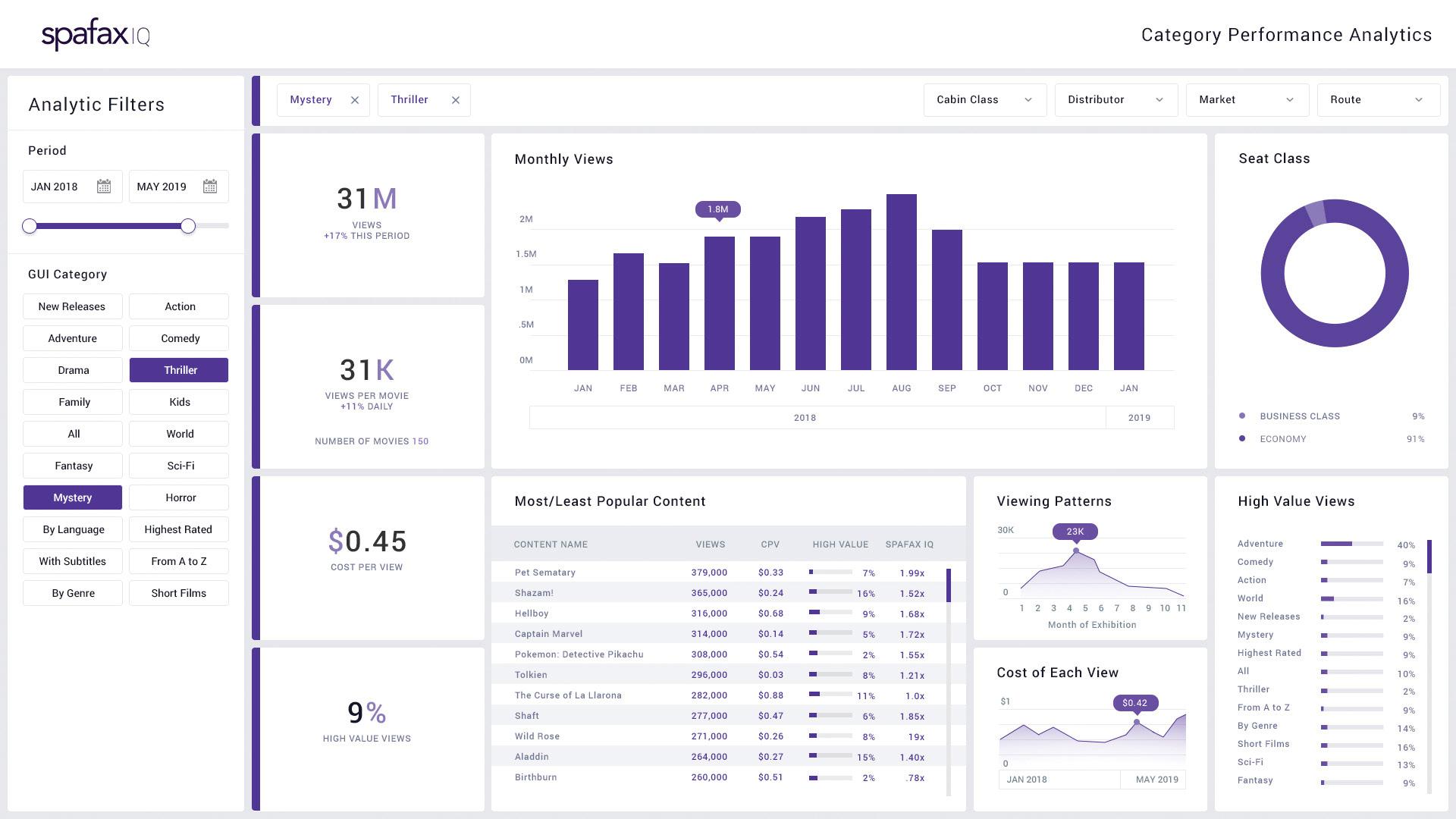1456x819 pixels.
Task: Select the New Releases category button
Action: pyautogui.click(x=73, y=306)
